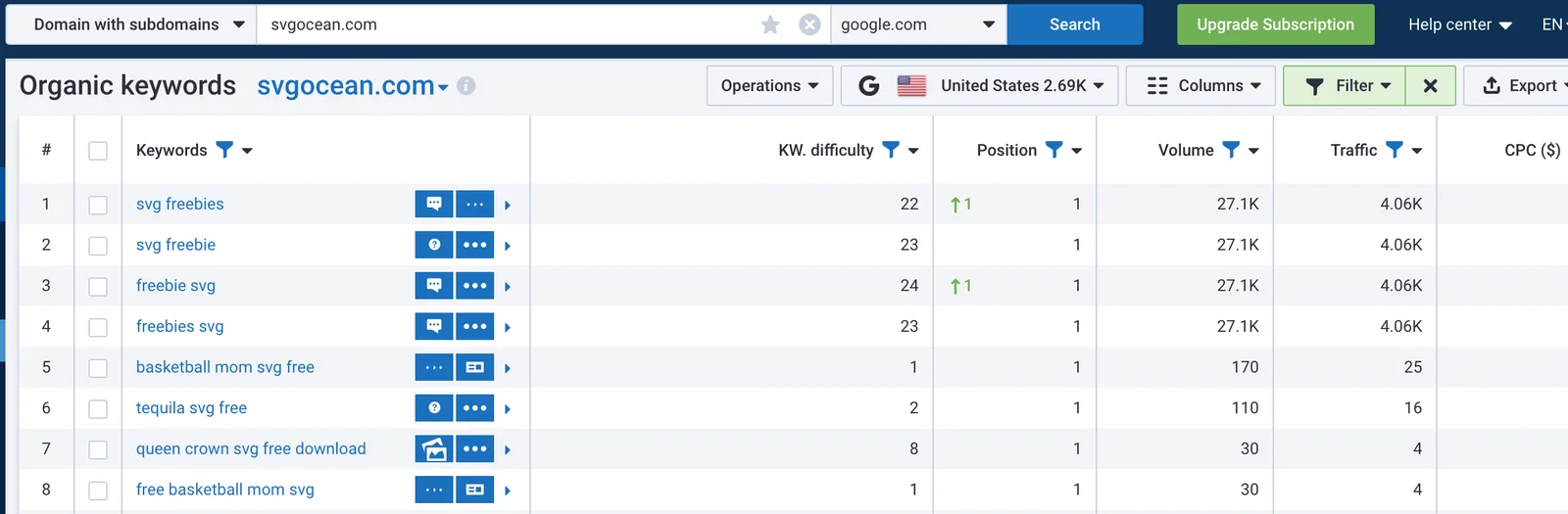
Task: Open the Operations dropdown
Action: tap(769, 86)
